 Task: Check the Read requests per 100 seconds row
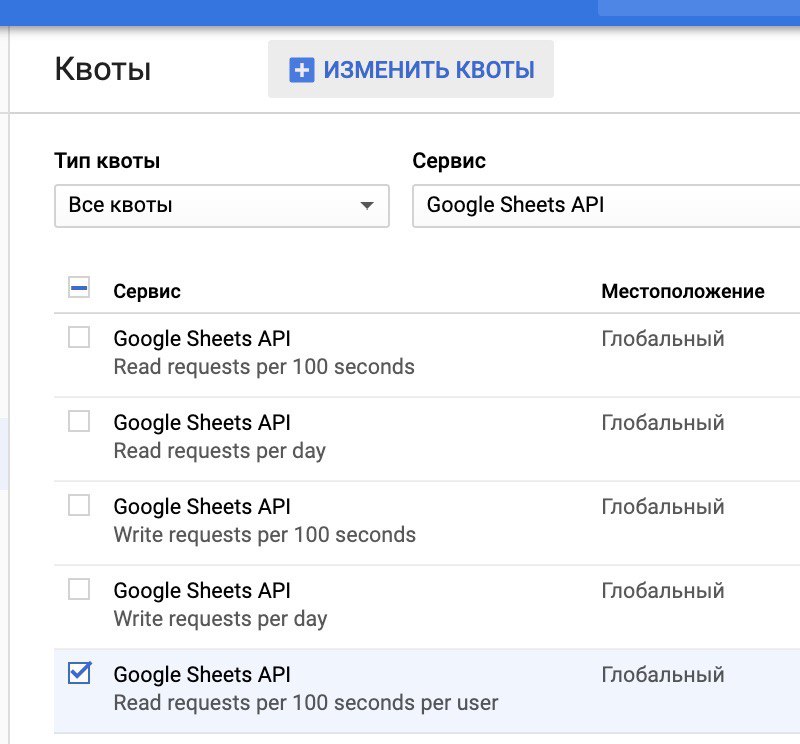tap(79, 337)
